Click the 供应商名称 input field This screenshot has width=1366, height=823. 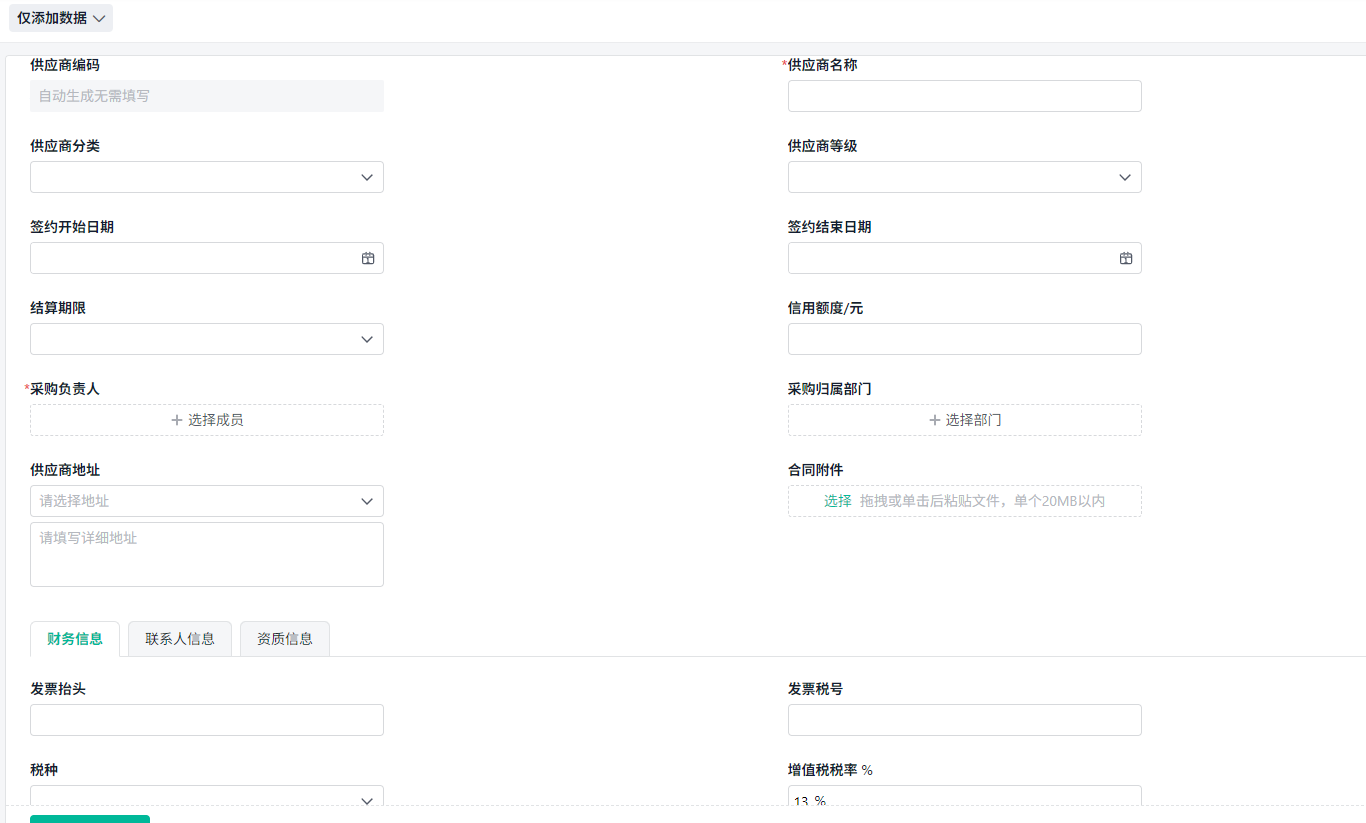[964, 96]
